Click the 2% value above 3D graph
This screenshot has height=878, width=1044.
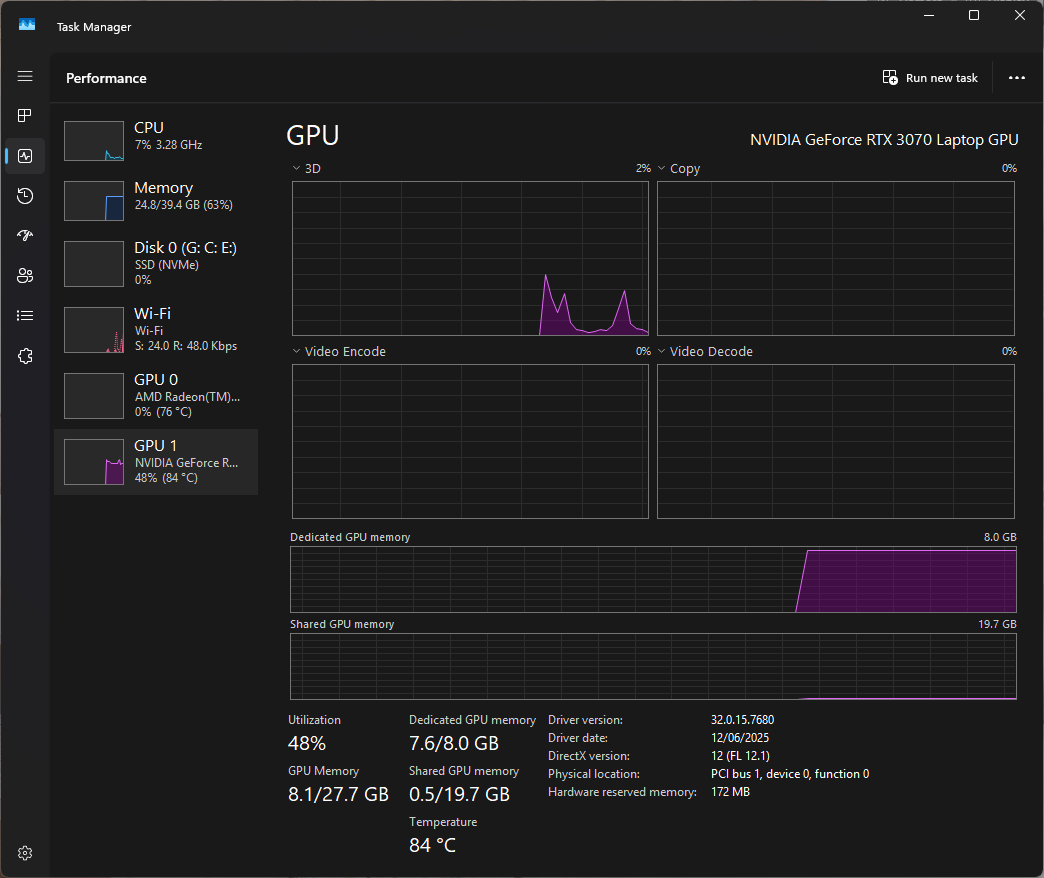[x=643, y=168]
